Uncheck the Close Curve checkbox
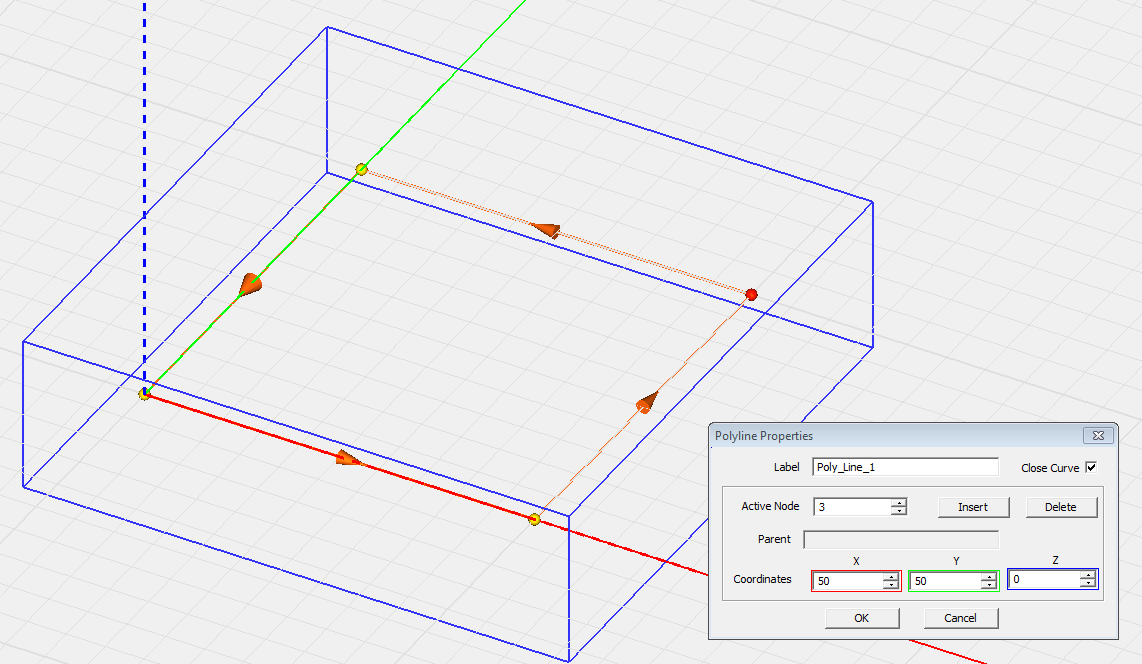1142x664 pixels. (x=1091, y=467)
